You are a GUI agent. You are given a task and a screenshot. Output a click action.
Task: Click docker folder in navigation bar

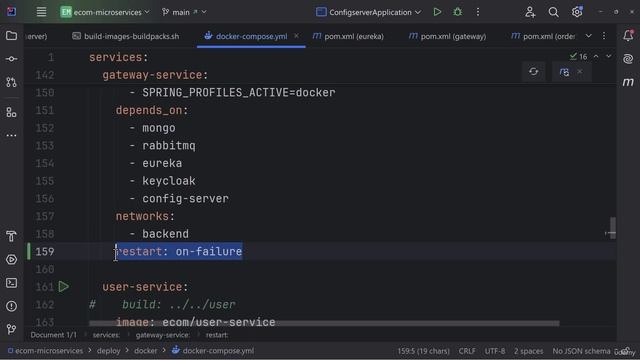pyautogui.click(x=146, y=351)
